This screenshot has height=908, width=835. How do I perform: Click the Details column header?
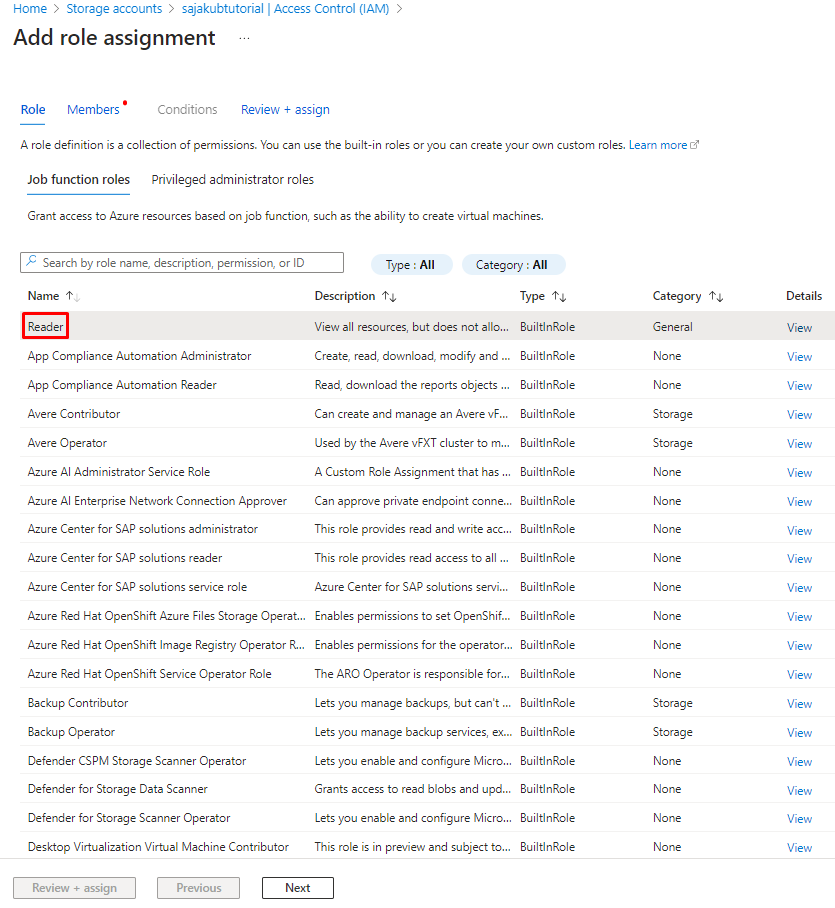804,296
